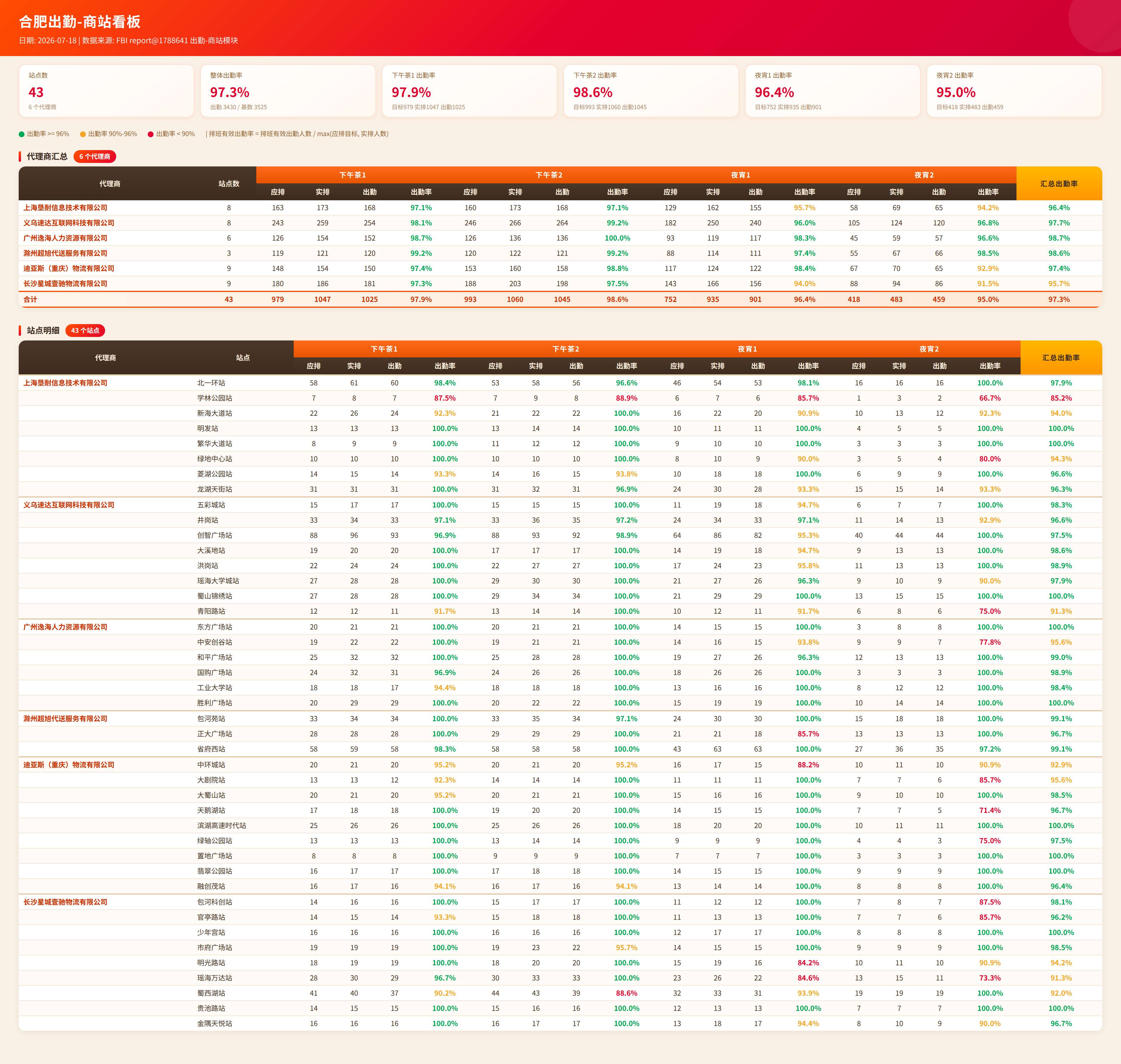Click 汇总出勤率 header in agent summary table
Screen dimensions: 1121x1064
tap(1059, 184)
